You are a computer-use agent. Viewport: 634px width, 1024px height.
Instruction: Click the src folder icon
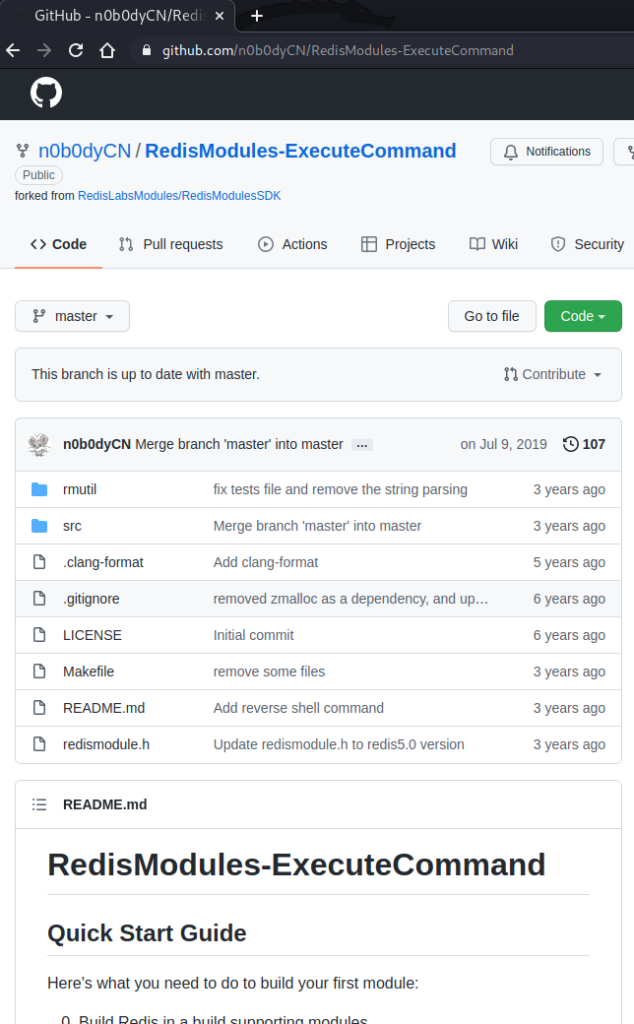(39, 526)
